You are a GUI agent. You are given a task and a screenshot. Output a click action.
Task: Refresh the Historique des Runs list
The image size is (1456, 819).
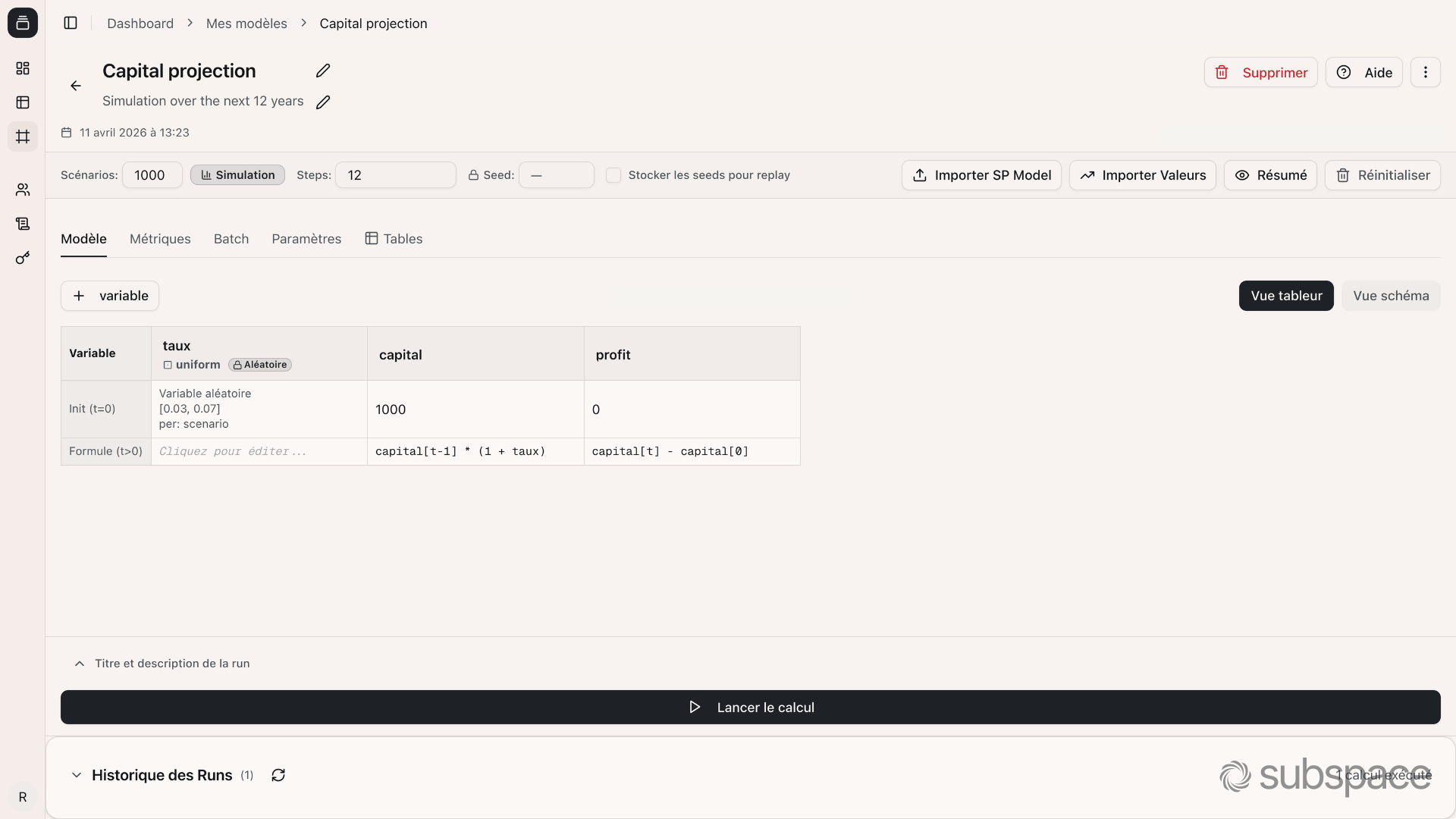point(278,775)
